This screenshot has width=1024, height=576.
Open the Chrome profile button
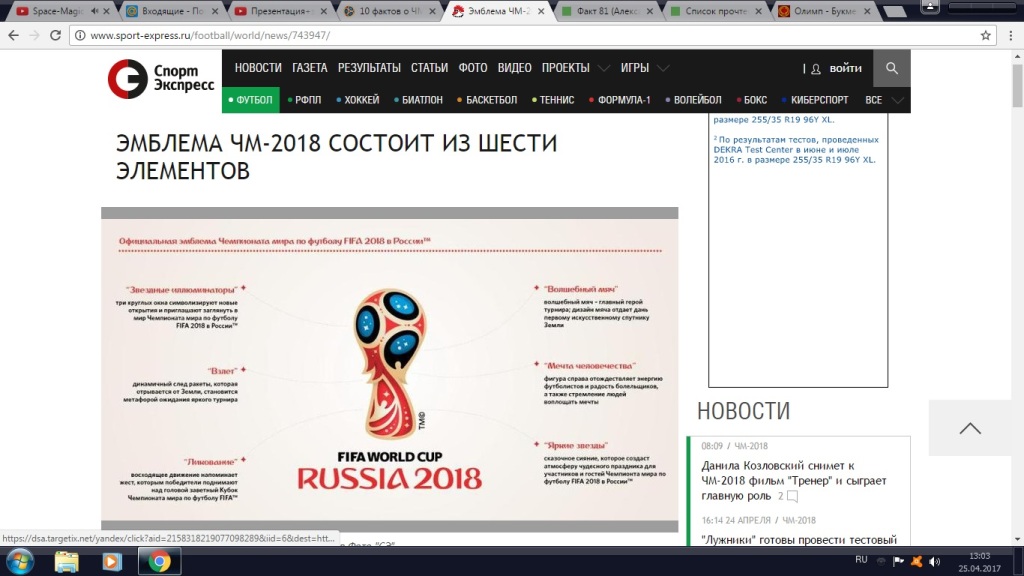[930, 7]
